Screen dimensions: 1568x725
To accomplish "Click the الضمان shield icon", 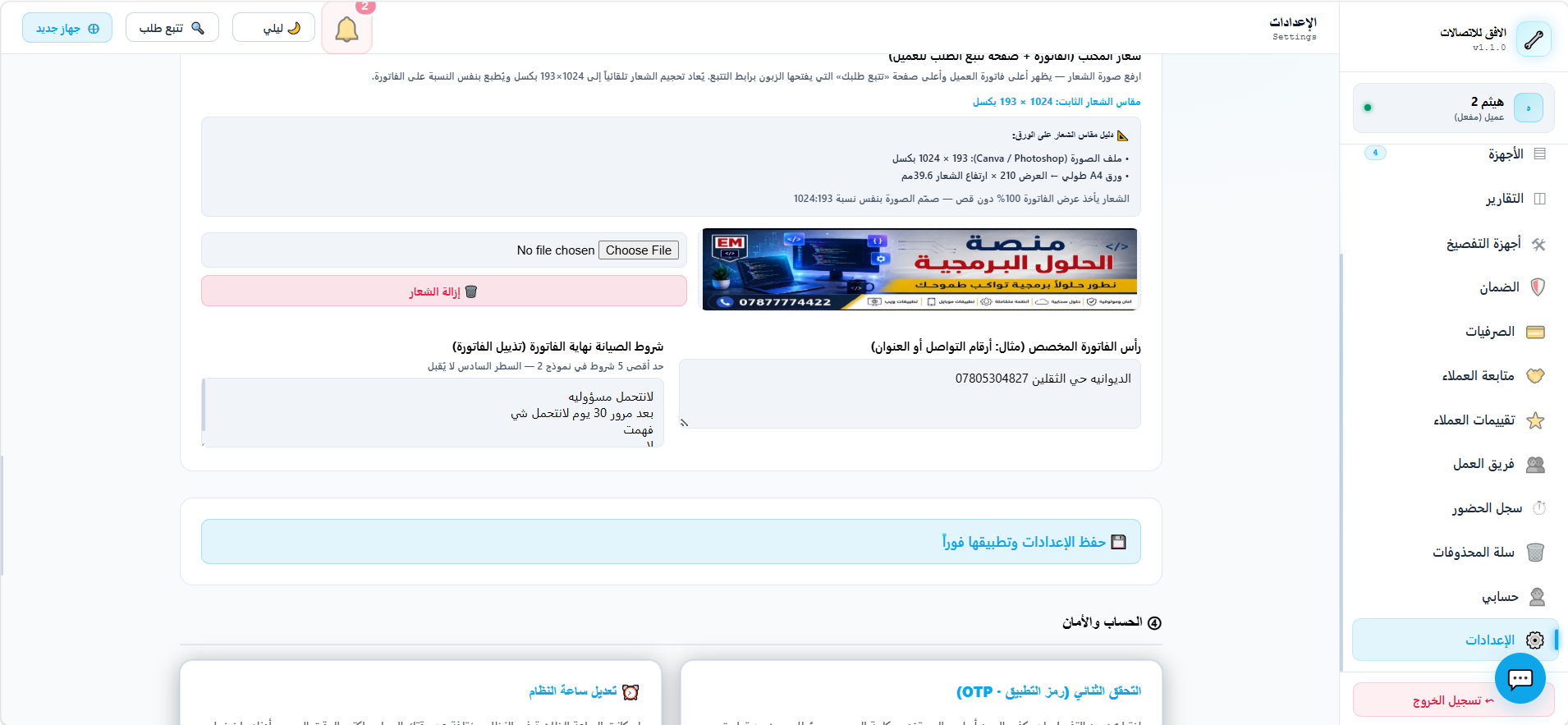I will click(1538, 287).
